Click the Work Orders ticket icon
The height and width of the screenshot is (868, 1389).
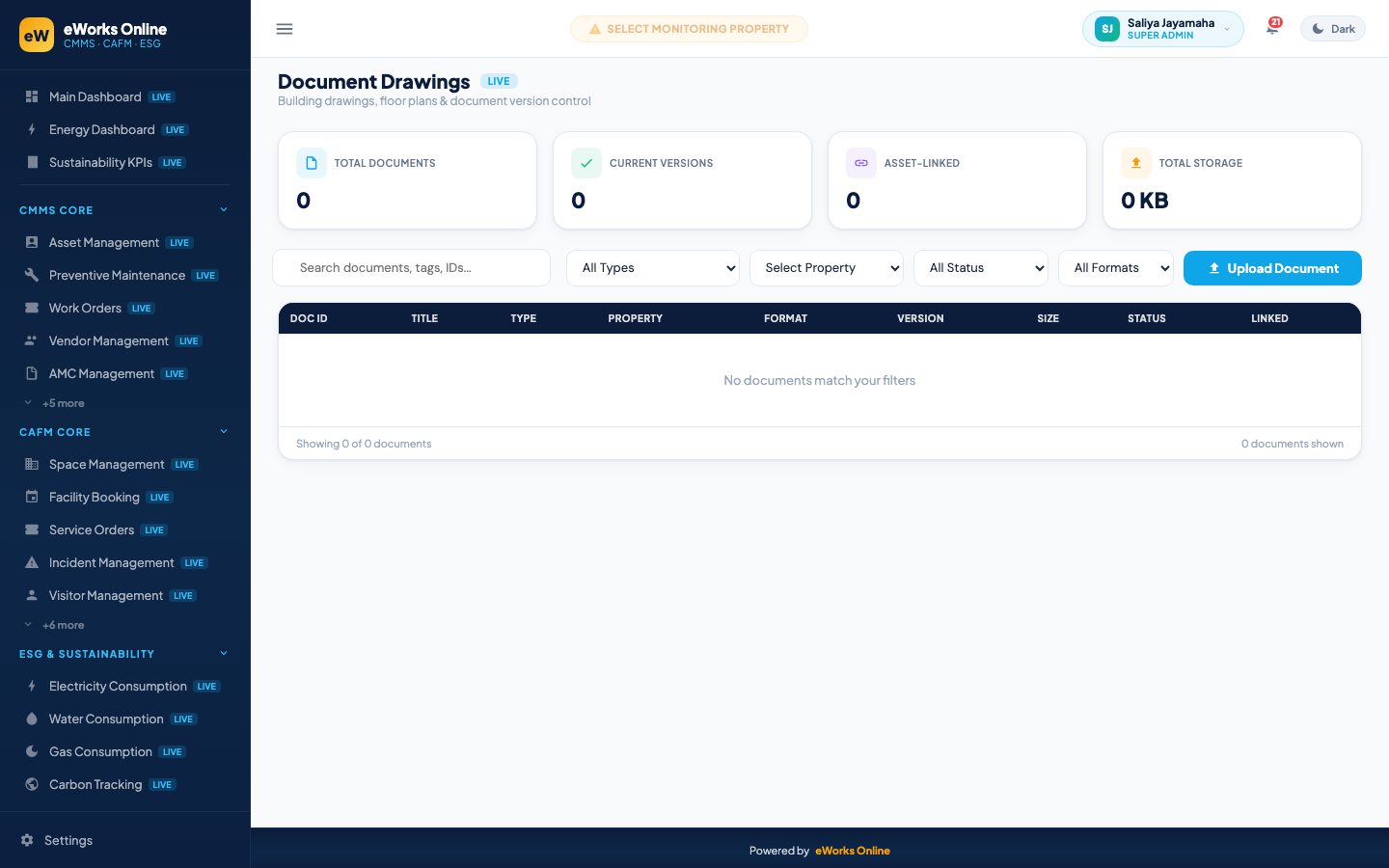click(x=32, y=308)
